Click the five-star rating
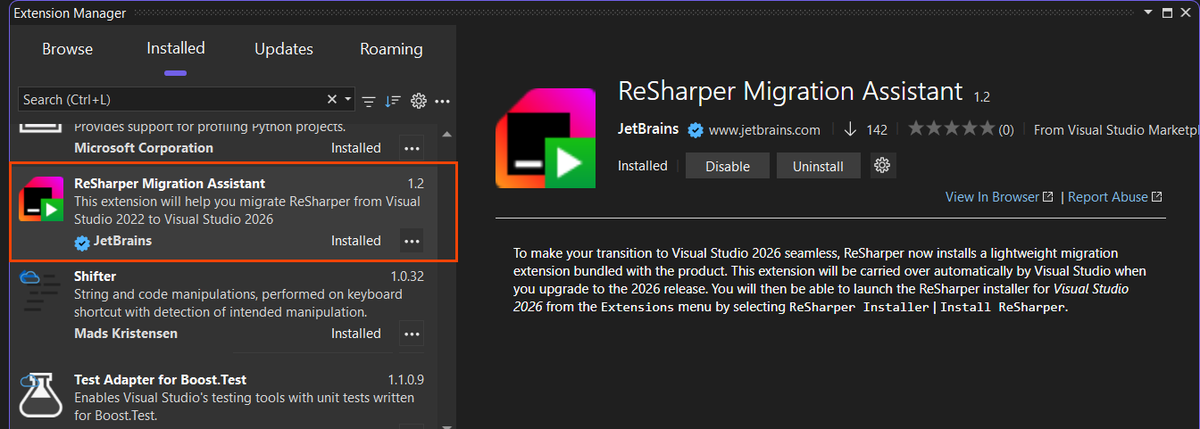 [951, 129]
